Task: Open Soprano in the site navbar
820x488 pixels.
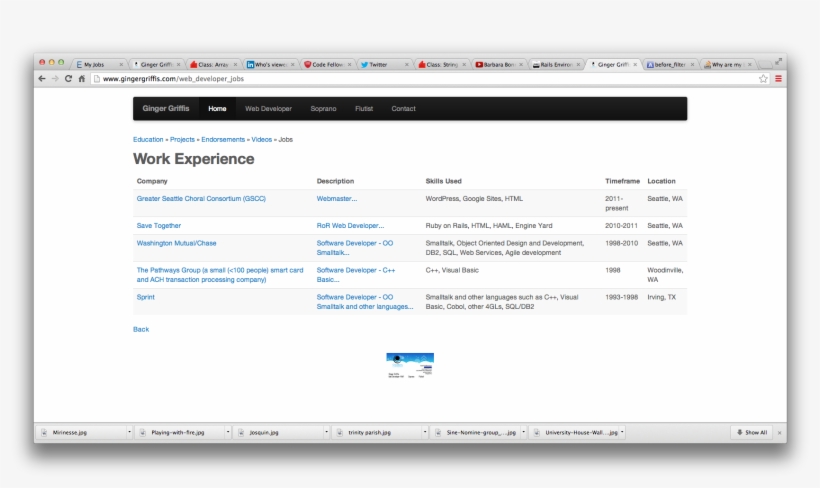Action: [323, 109]
